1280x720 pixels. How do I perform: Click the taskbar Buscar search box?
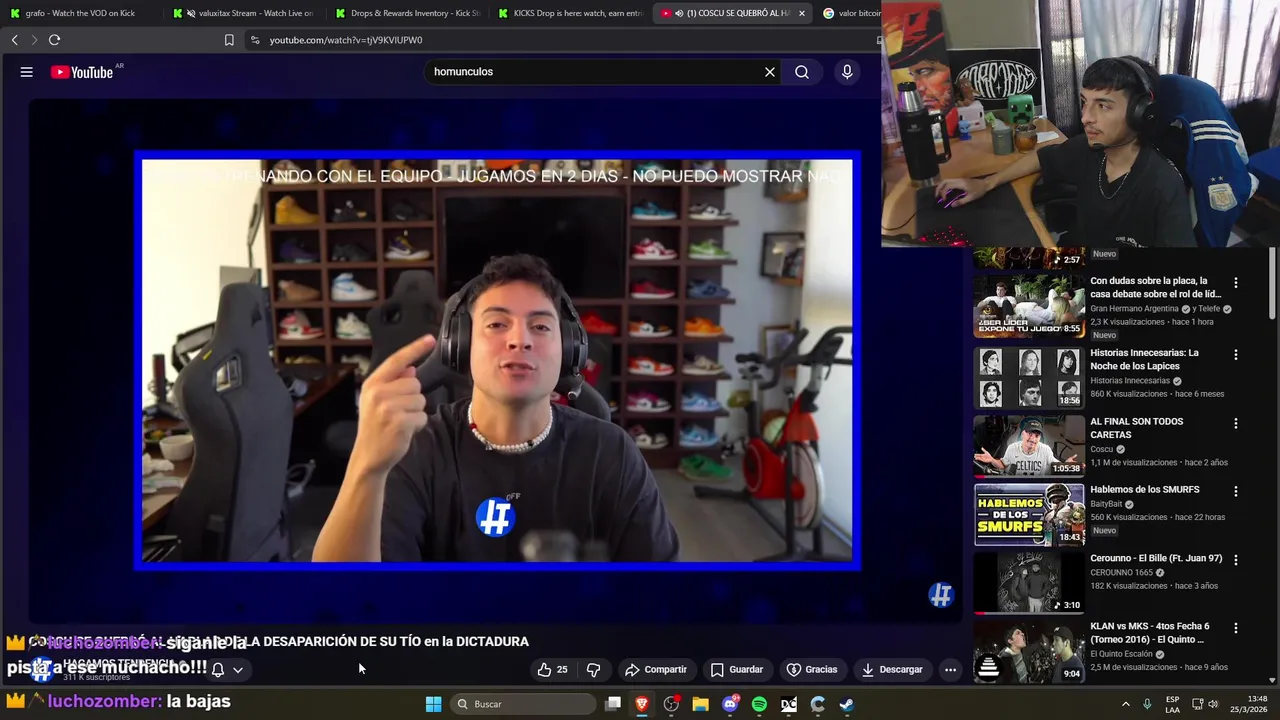(x=521, y=704)
